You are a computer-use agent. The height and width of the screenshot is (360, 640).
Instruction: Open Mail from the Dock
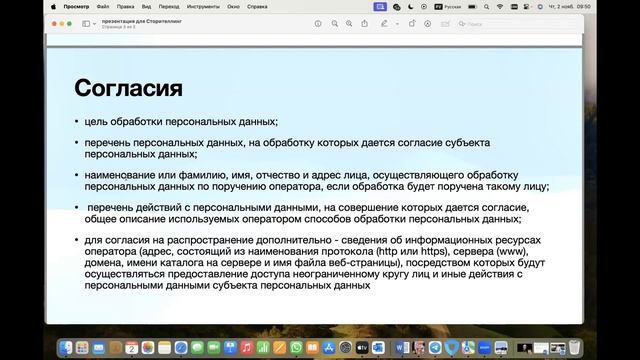click(x=99, y=348)
